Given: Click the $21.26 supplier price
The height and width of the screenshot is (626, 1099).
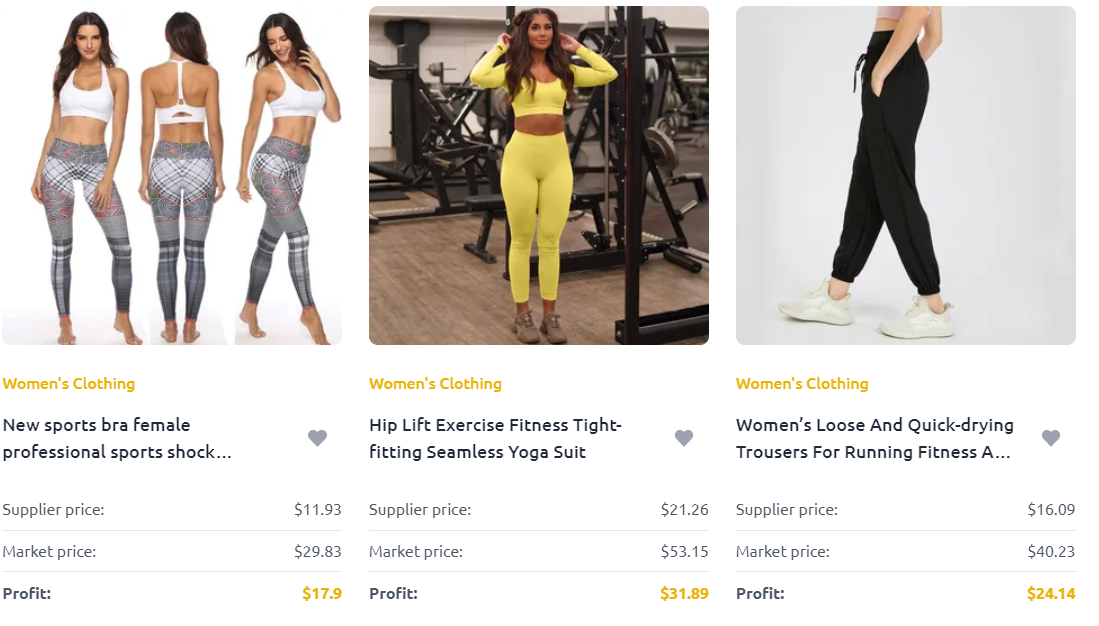Looking at the screenshot, I should 684,510.
